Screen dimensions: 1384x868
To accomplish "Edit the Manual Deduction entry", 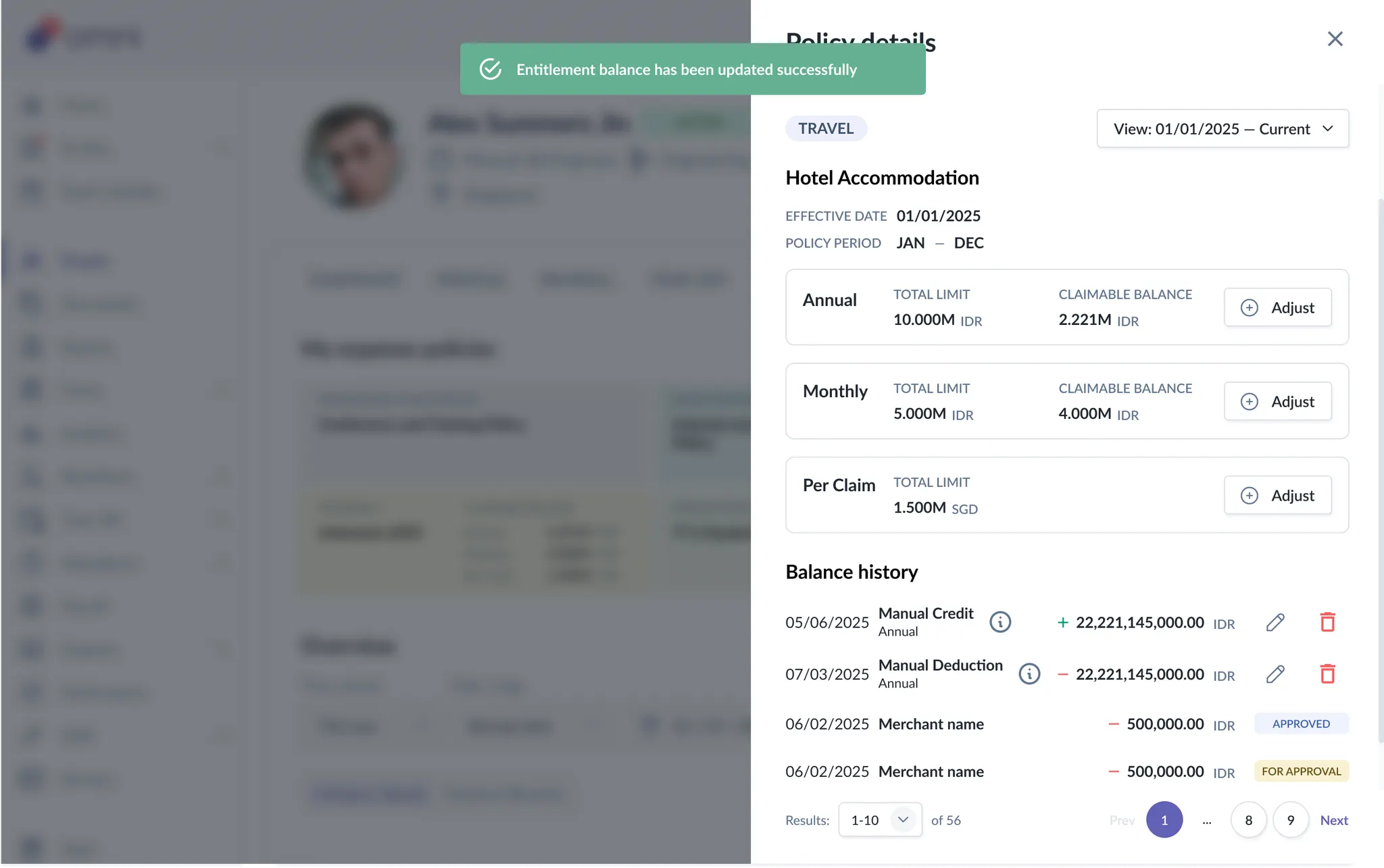I will pos(1275,674).
